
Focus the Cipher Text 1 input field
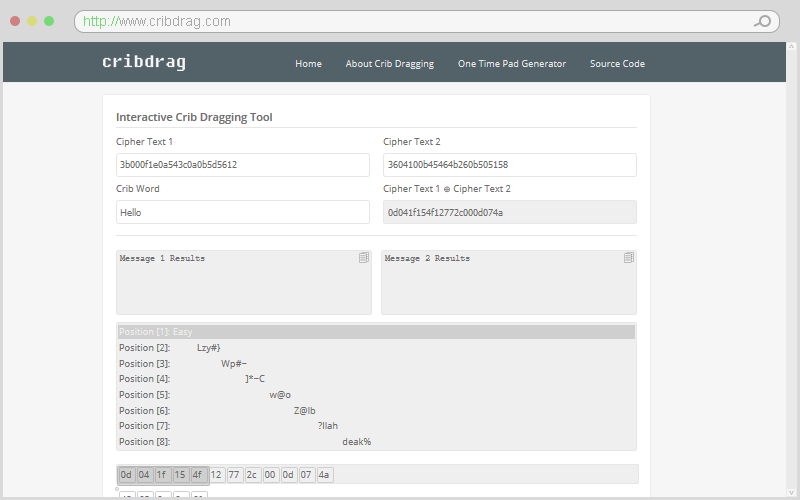point(243,165)
